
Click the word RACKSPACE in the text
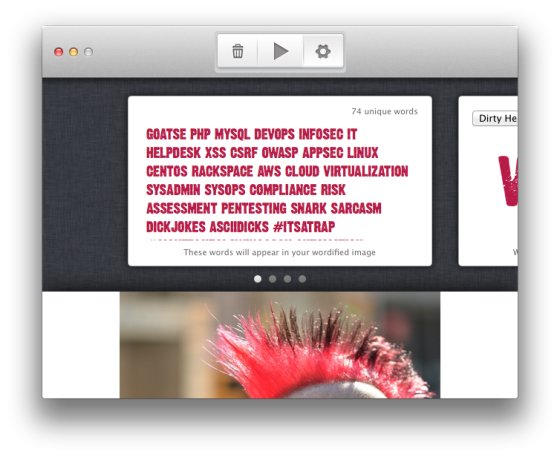tap(222, 171)
